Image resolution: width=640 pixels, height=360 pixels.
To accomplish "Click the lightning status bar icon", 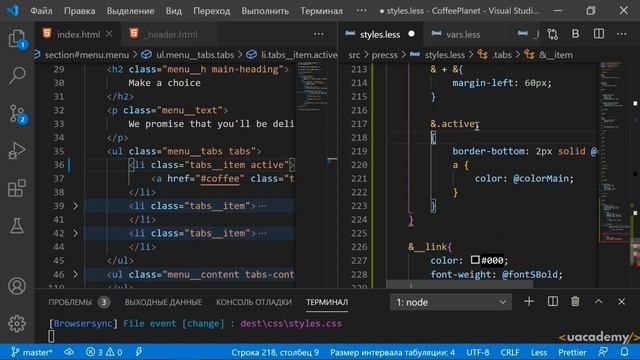I will 139,352.
